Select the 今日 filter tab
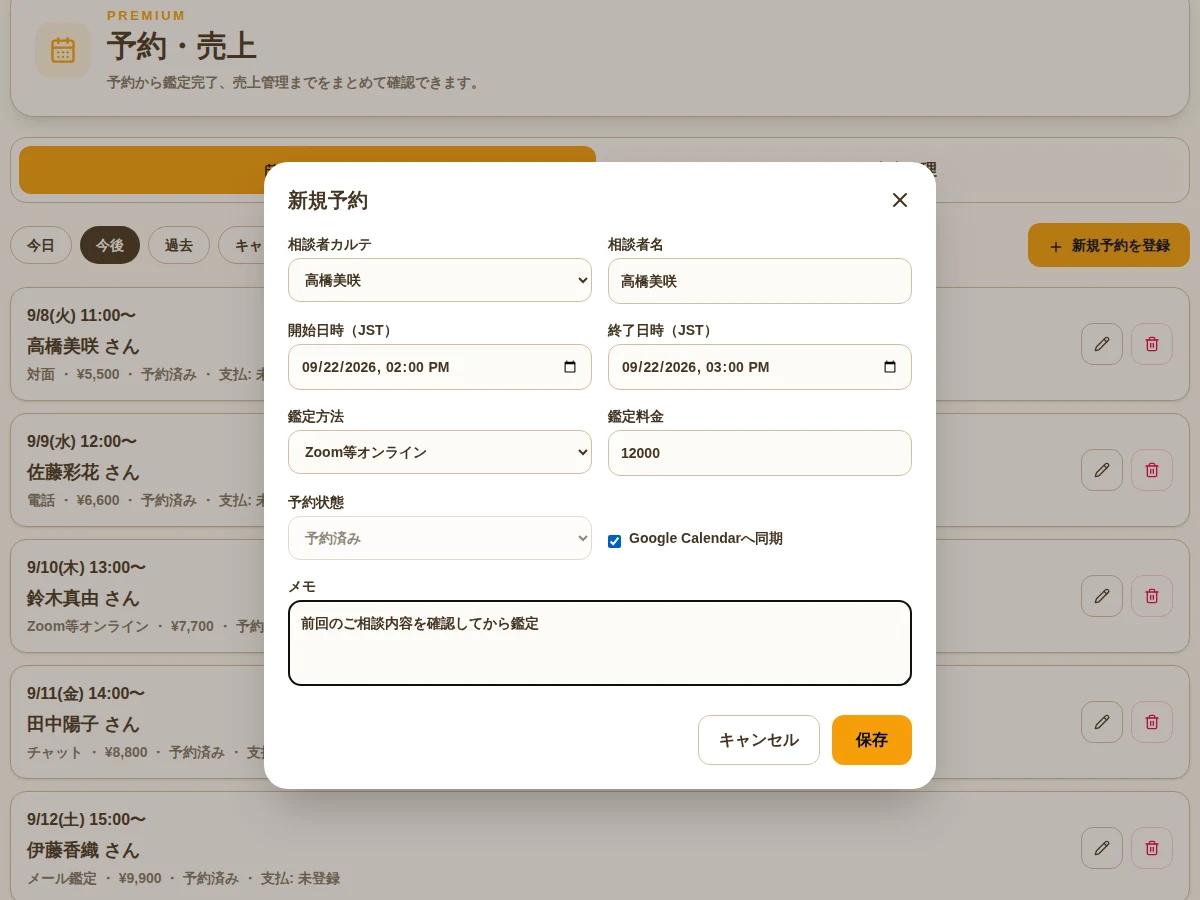 click(41, 245)
